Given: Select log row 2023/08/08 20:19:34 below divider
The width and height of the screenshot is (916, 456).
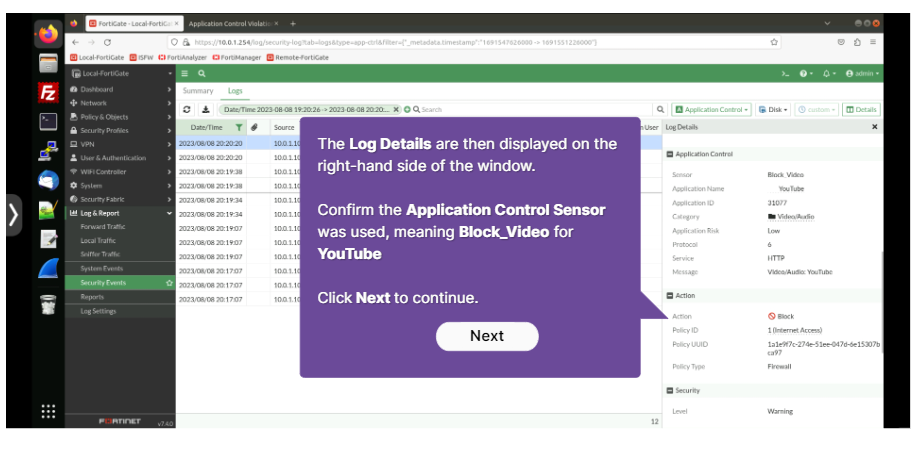Looking at the screenshot, I should coord(419,200).
